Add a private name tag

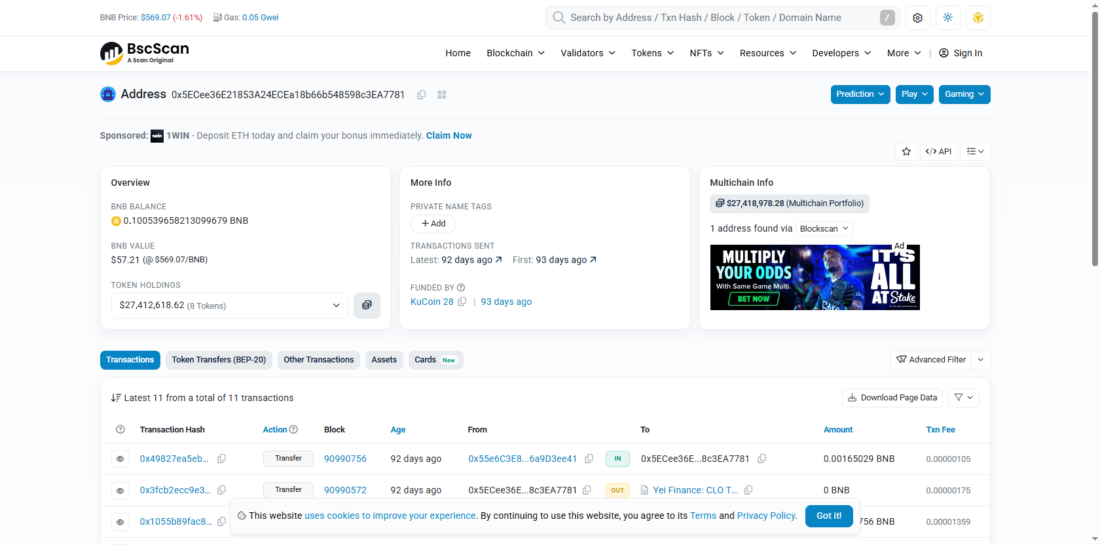[433, 223]
